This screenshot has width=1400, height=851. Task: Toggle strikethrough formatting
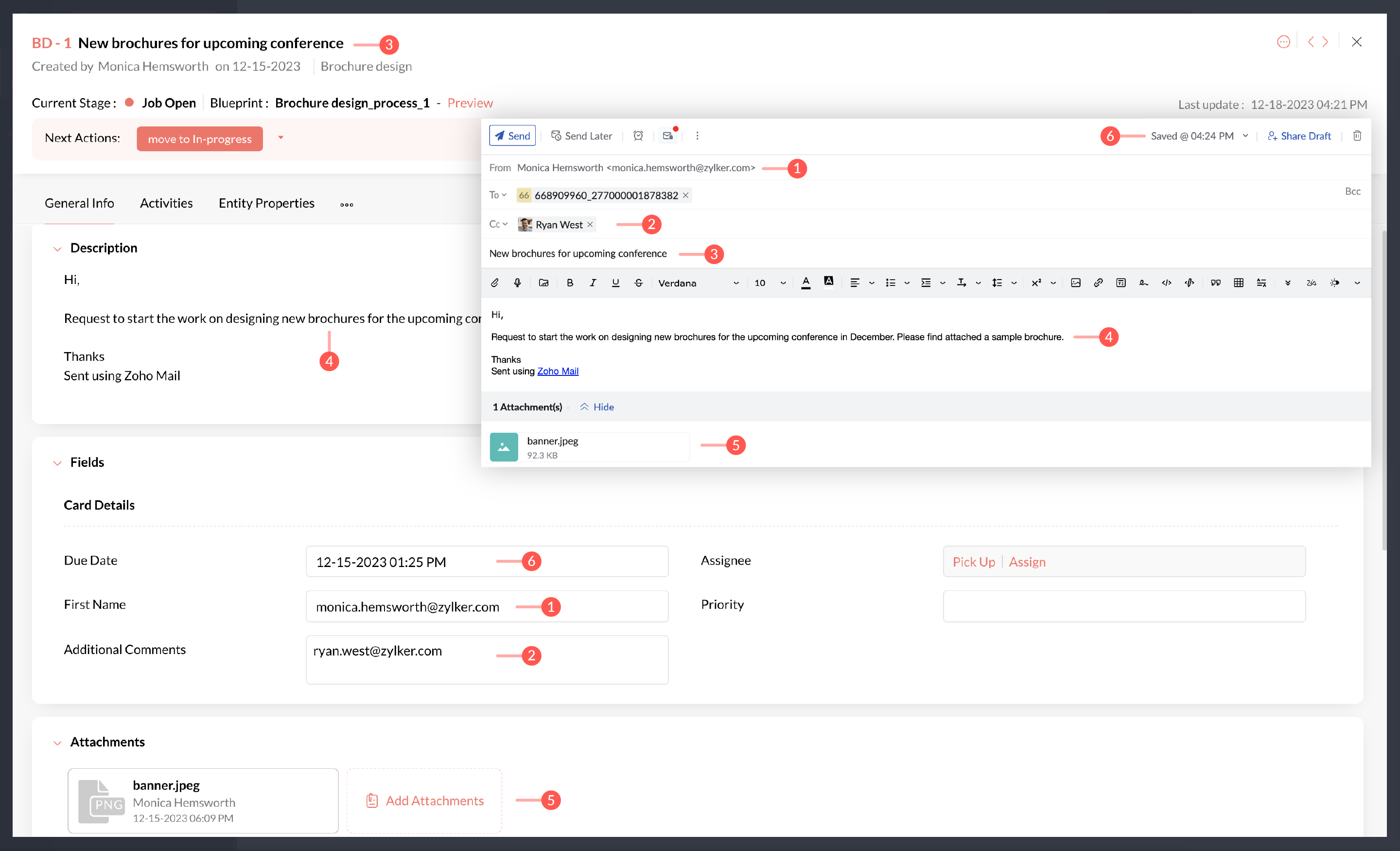point(638,283)
